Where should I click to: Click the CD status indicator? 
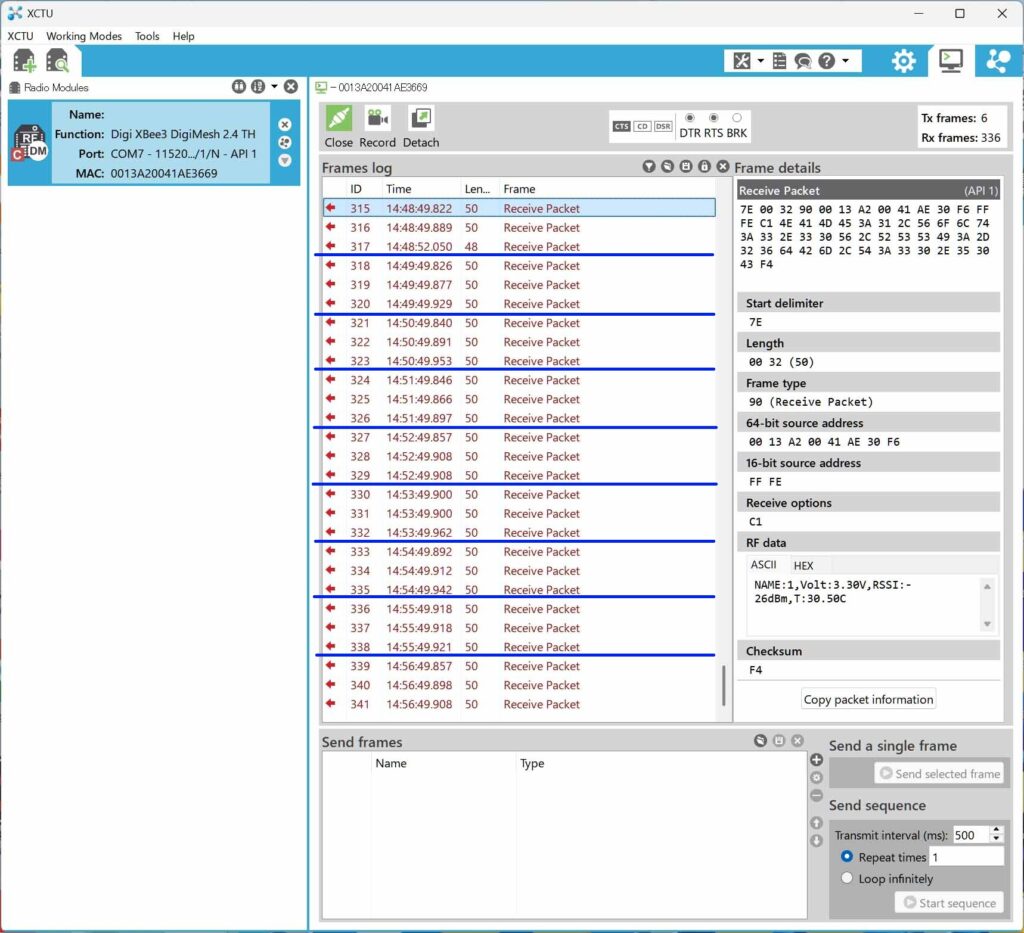tap(642, 127)
